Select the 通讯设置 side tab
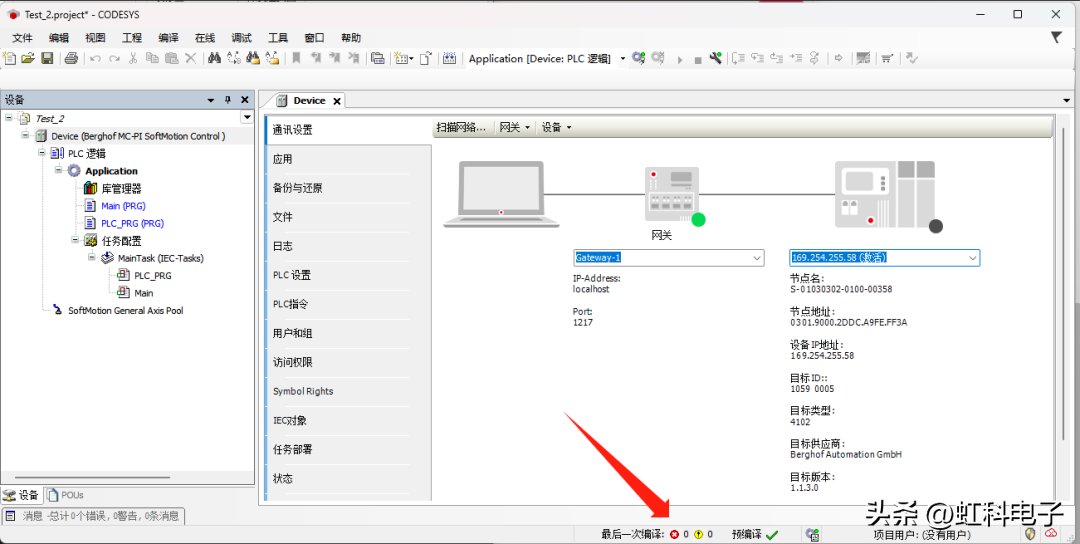The image size is (1080, 544). [x=349, y=129]
